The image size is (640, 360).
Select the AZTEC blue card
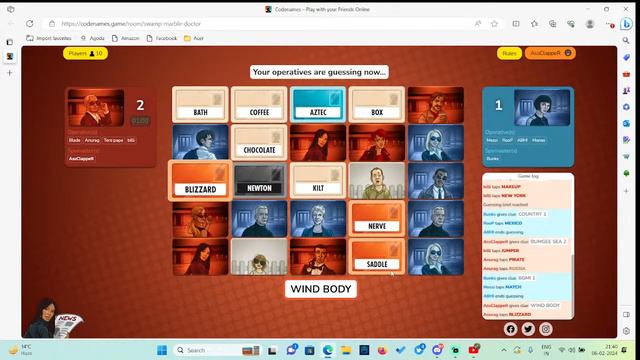click(318, 104)
